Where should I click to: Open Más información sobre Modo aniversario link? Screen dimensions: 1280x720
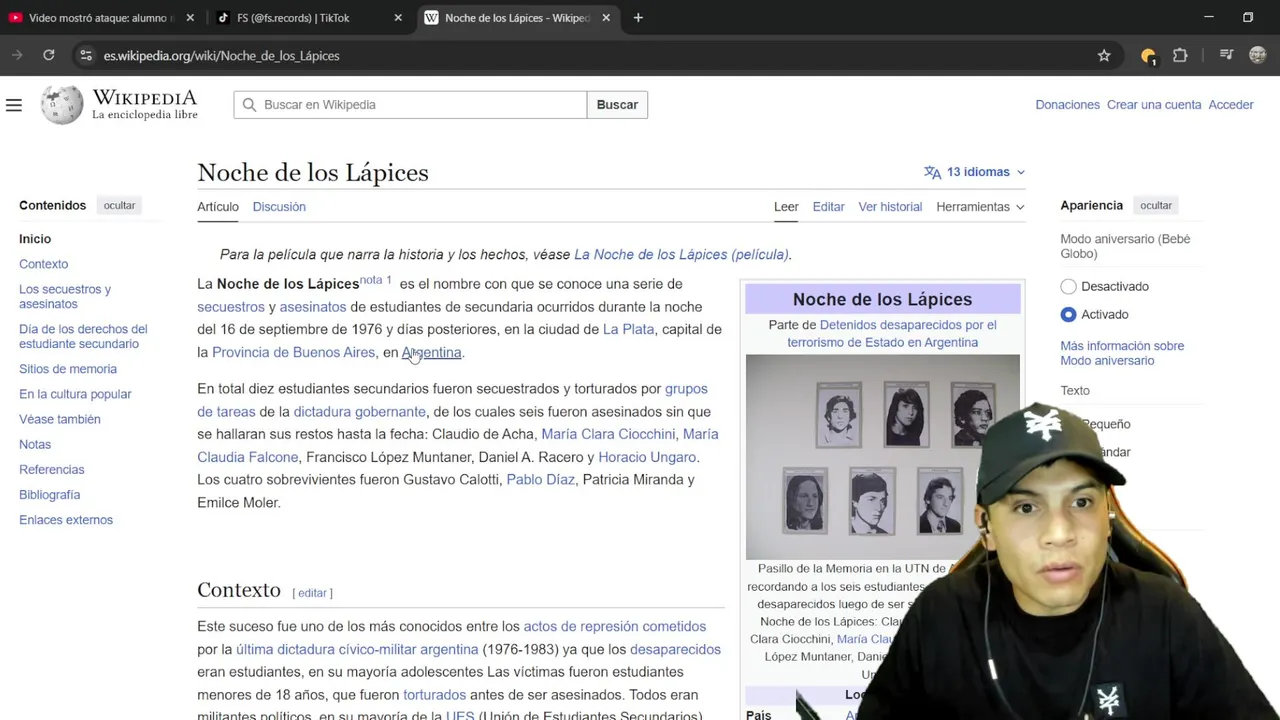pyautogui.click(x=1122, y=353)
